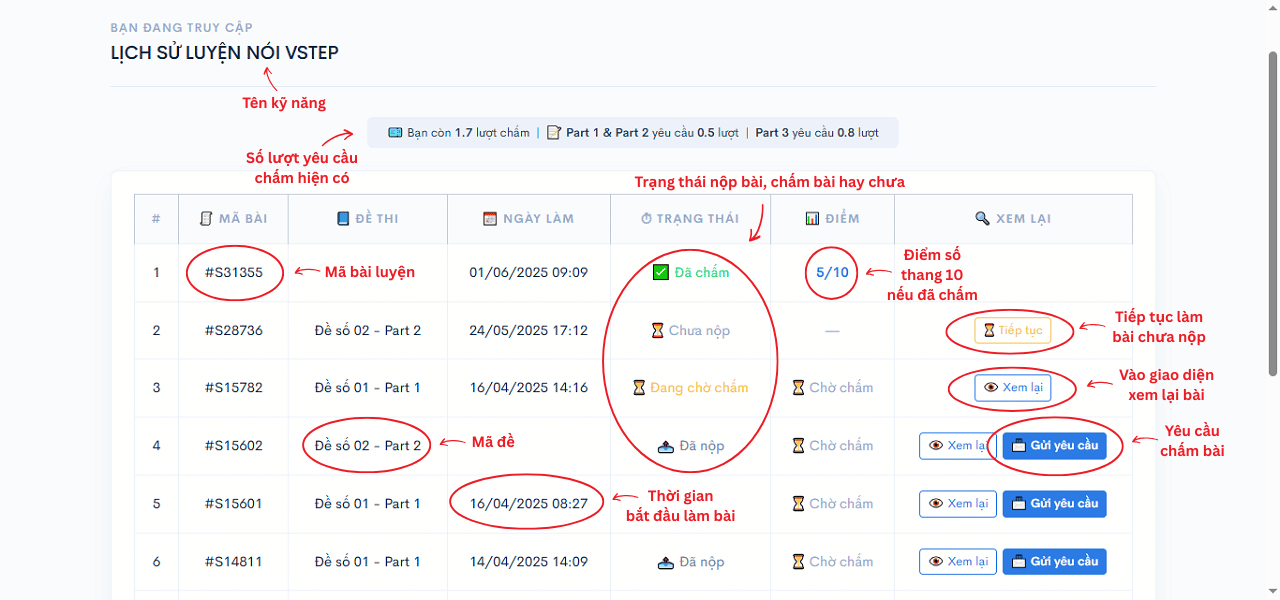The height and width of the screenshot is (600, 1280).
Task: Continue unfinished test with Tiếp tục button
Action: pos(1013,330)
